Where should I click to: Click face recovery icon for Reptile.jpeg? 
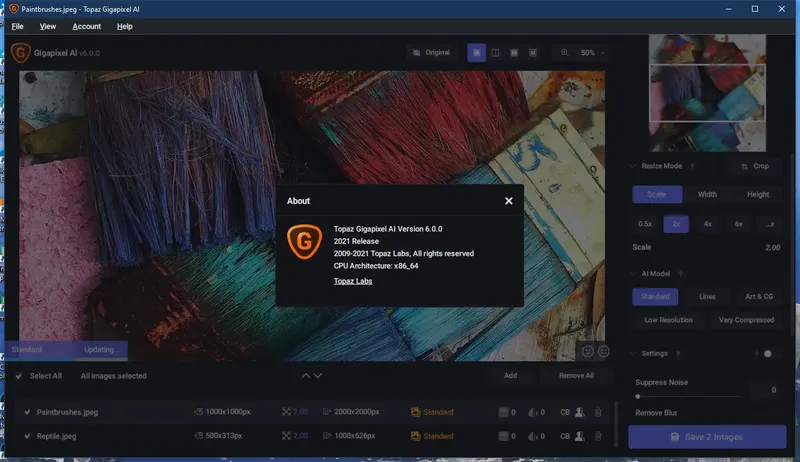580,436
